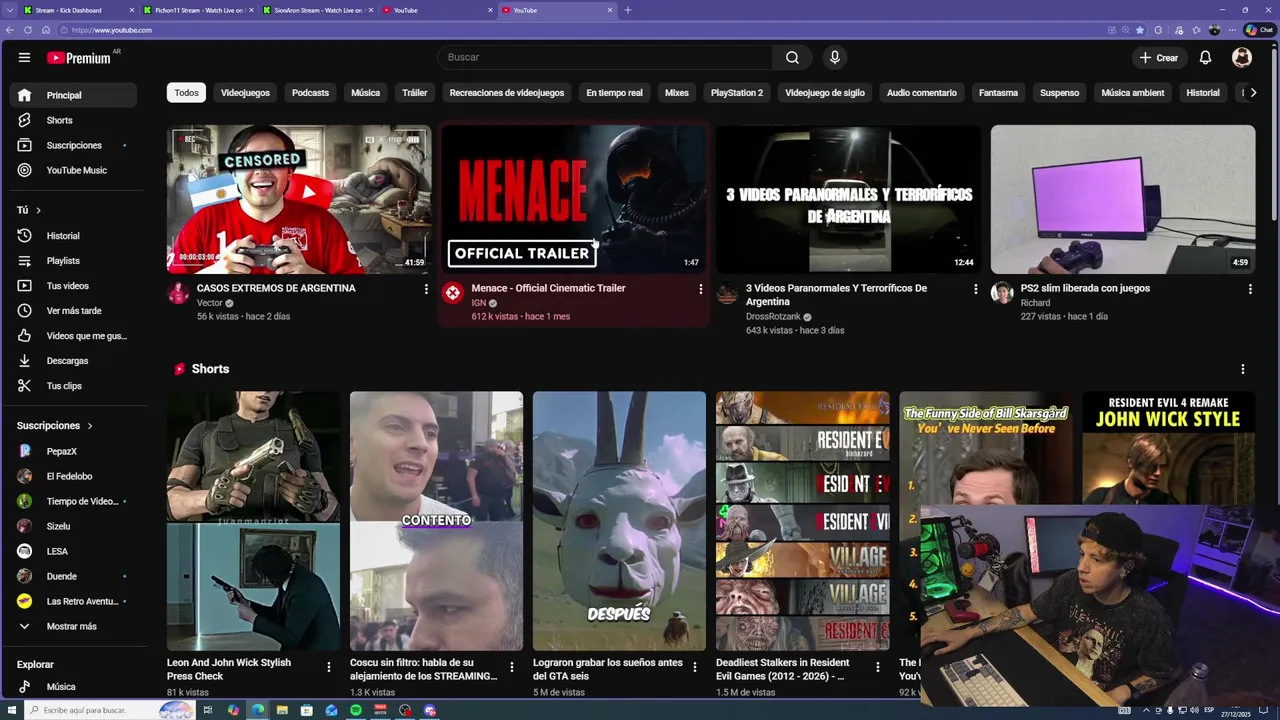Open Edge settings and more menu
This screenshot has height=720, width=1280.
(x=1231, y=30)
